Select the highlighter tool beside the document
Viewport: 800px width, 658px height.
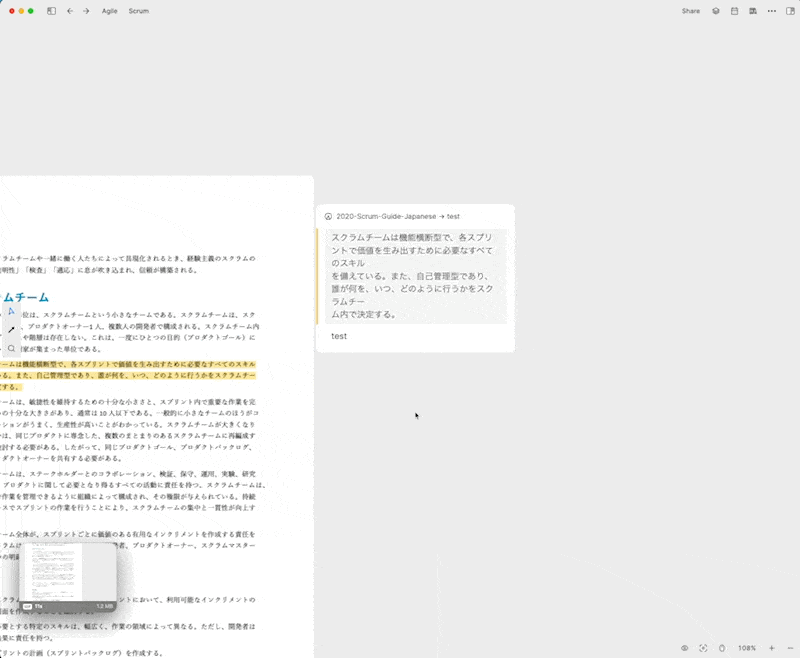pos(11,311)
